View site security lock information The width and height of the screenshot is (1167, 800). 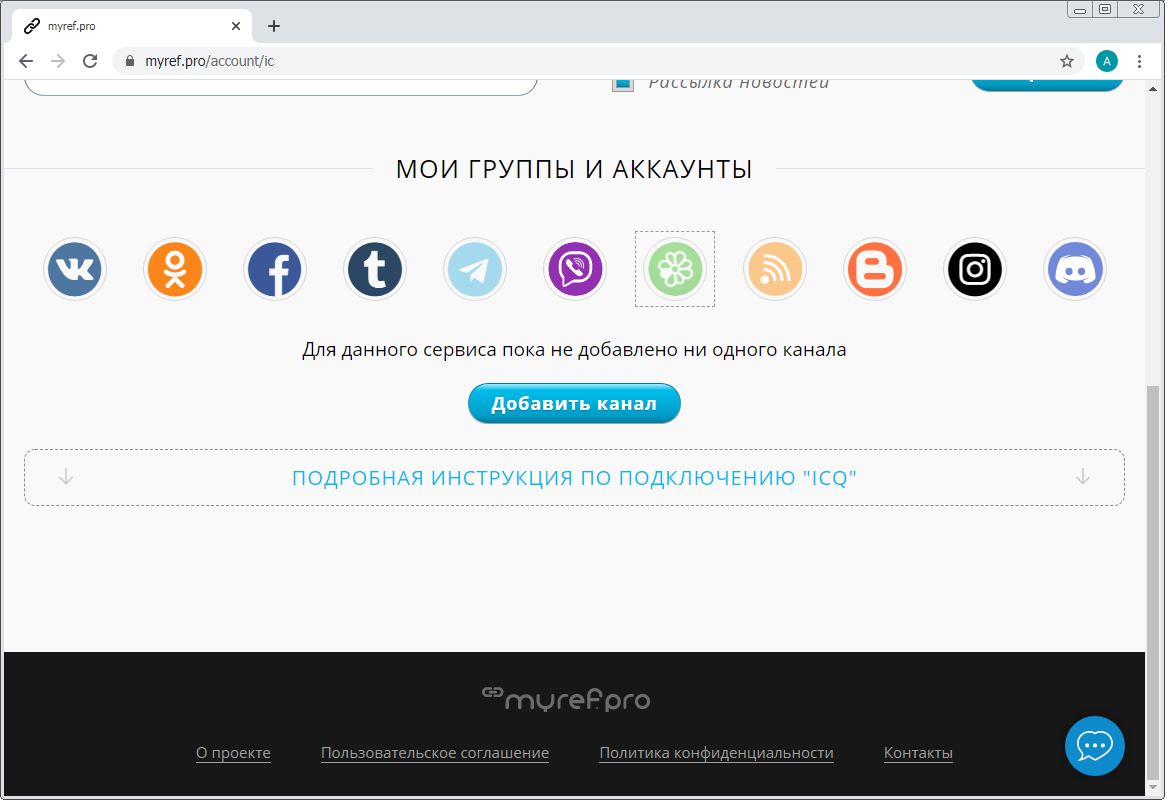point(130,61)
